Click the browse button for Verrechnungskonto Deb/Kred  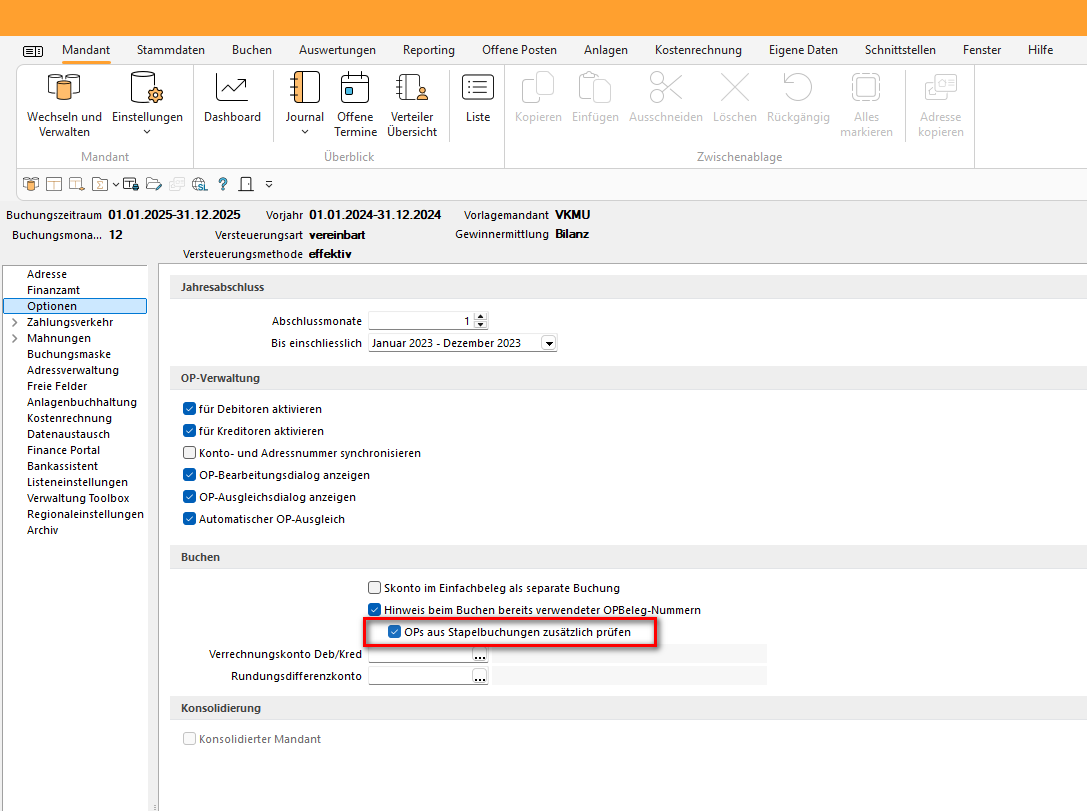tap(480, 655)
